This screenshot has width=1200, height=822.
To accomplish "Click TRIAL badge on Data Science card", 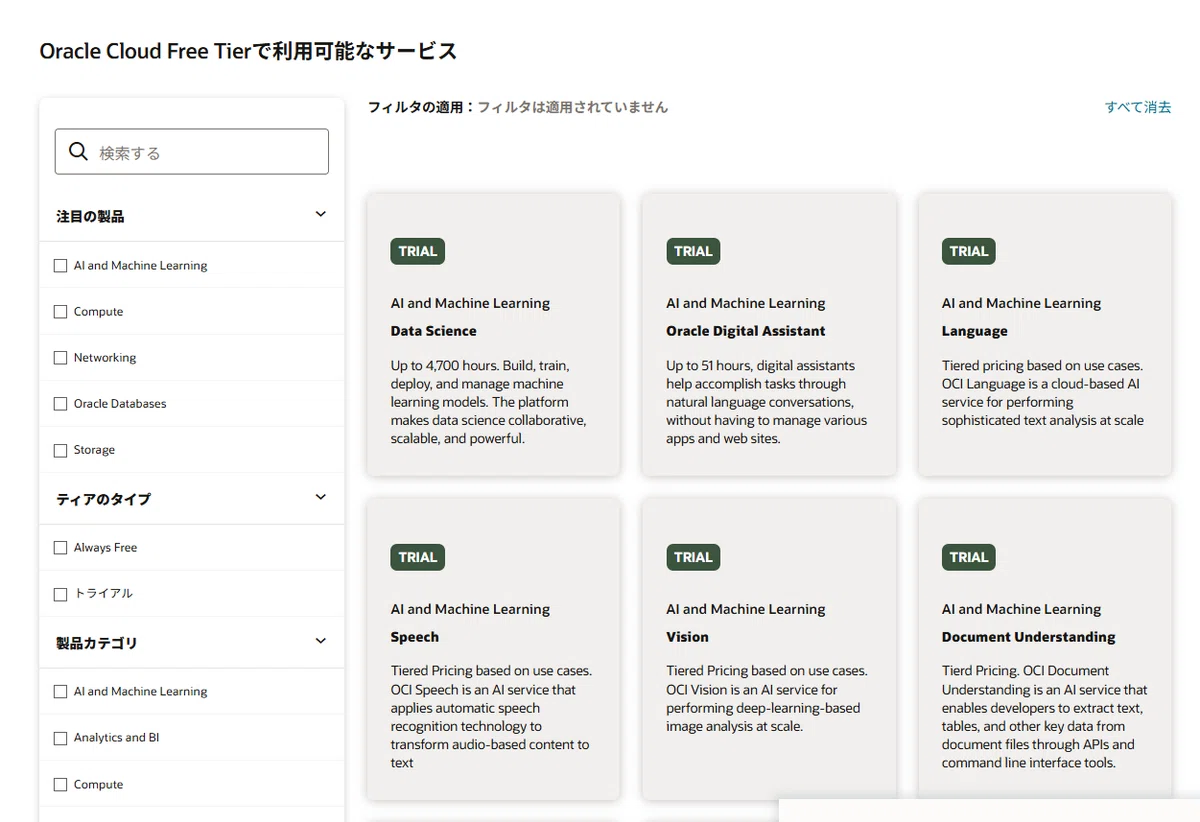I will pos(417,251).
